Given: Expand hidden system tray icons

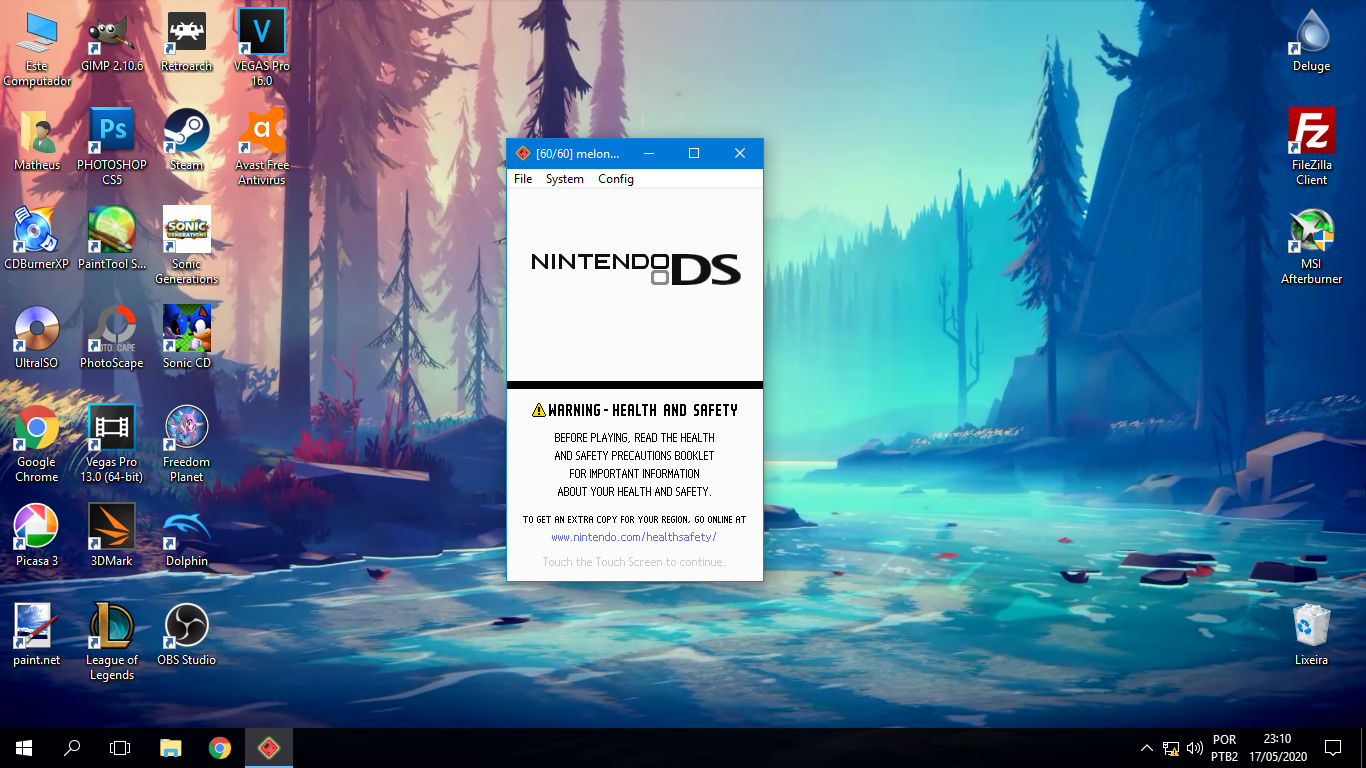Looking at the screenshot, I should tap(1148, 747).
